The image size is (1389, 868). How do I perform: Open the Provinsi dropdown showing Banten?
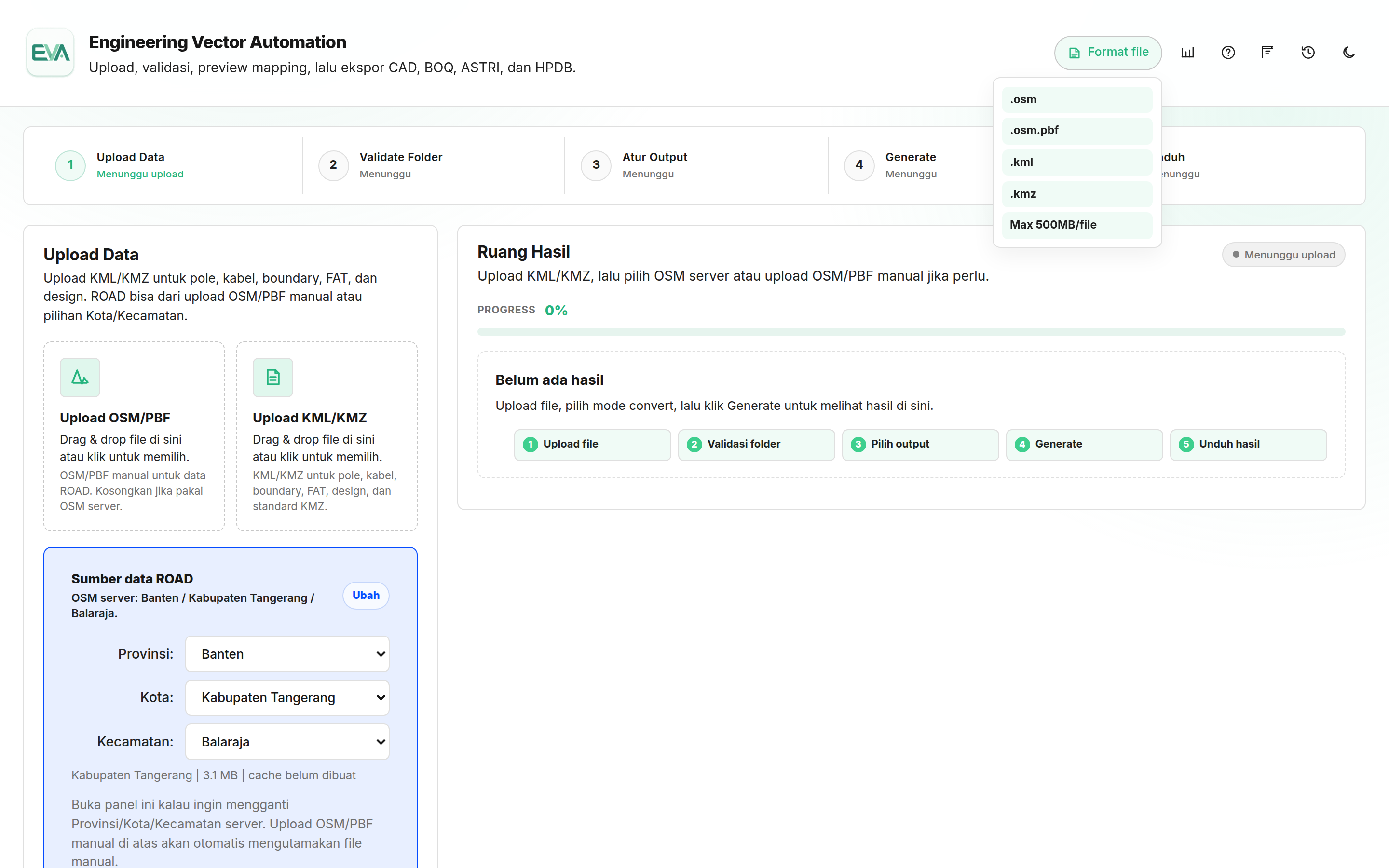(287, 654)
